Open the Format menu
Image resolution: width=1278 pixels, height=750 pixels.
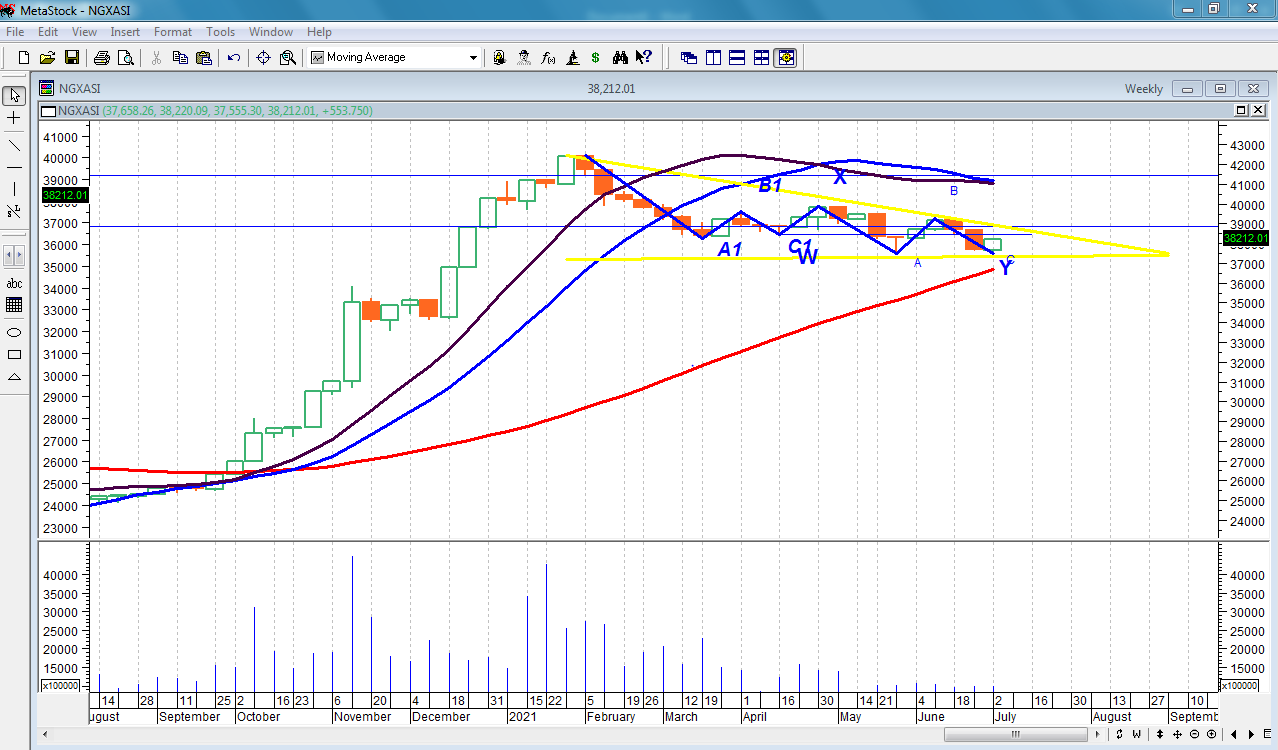pyautogui.click(x=173, y=32)
